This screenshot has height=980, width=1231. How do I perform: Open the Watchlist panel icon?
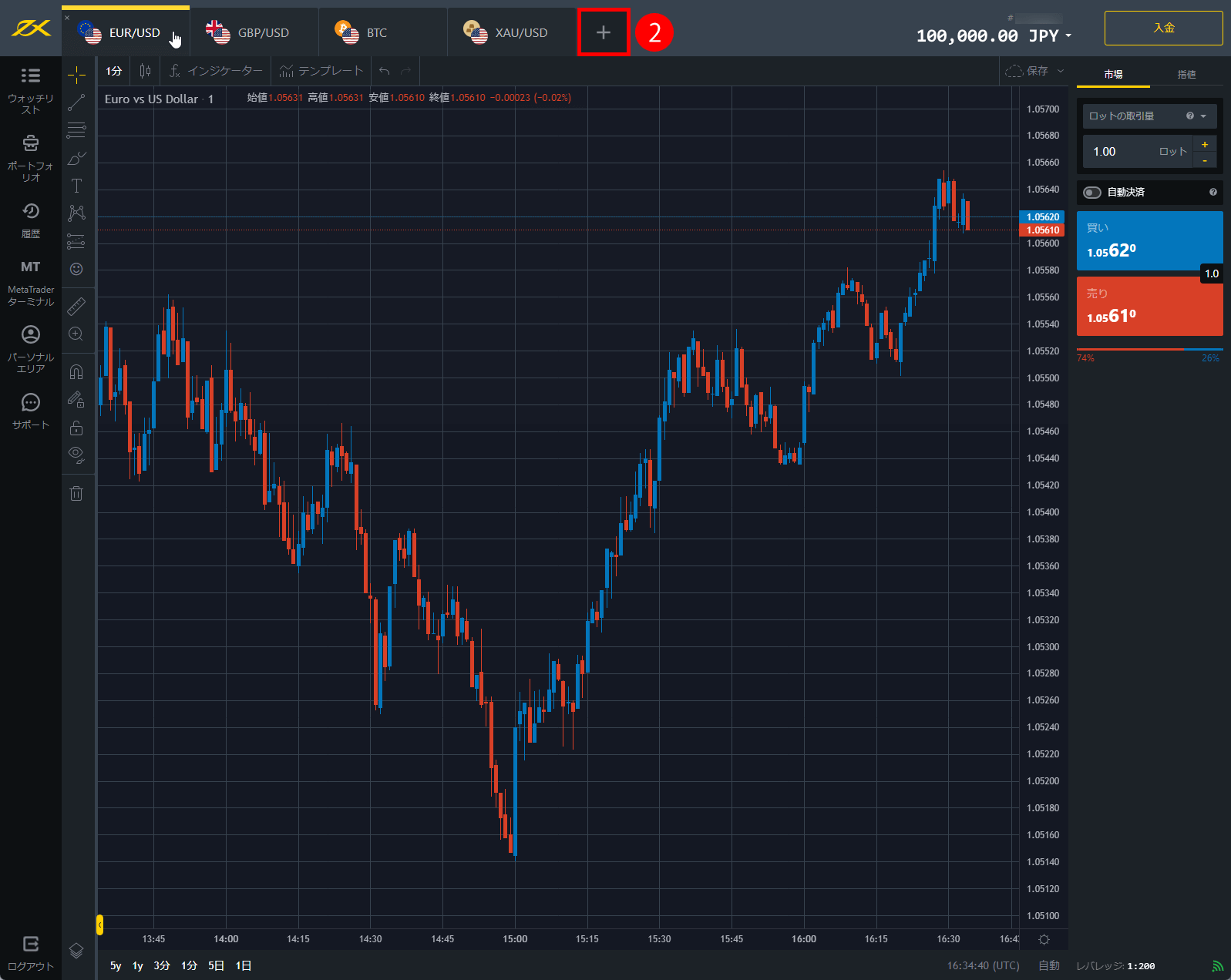(30, 76)
